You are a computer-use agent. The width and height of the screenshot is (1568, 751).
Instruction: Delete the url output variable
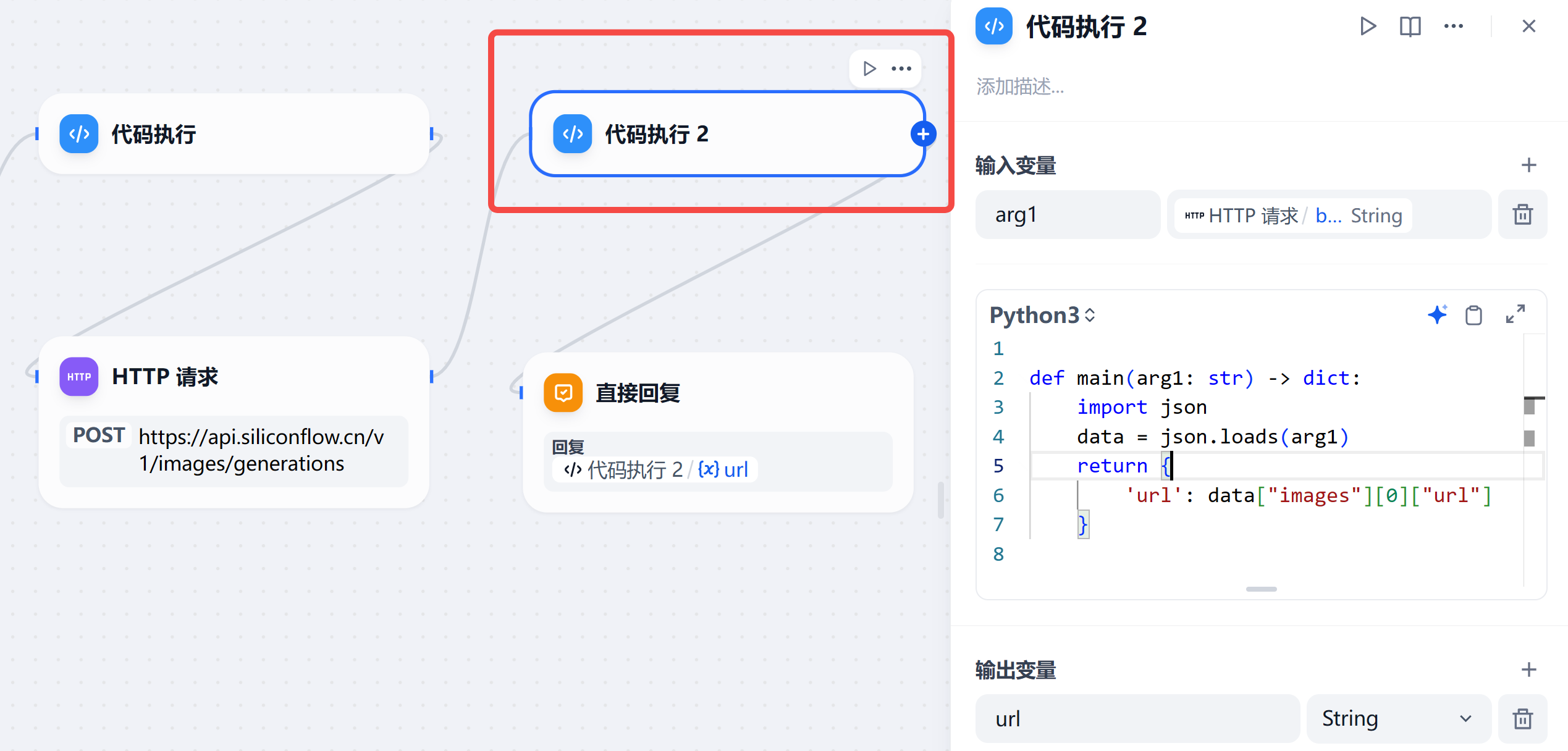click(1522, 719)
